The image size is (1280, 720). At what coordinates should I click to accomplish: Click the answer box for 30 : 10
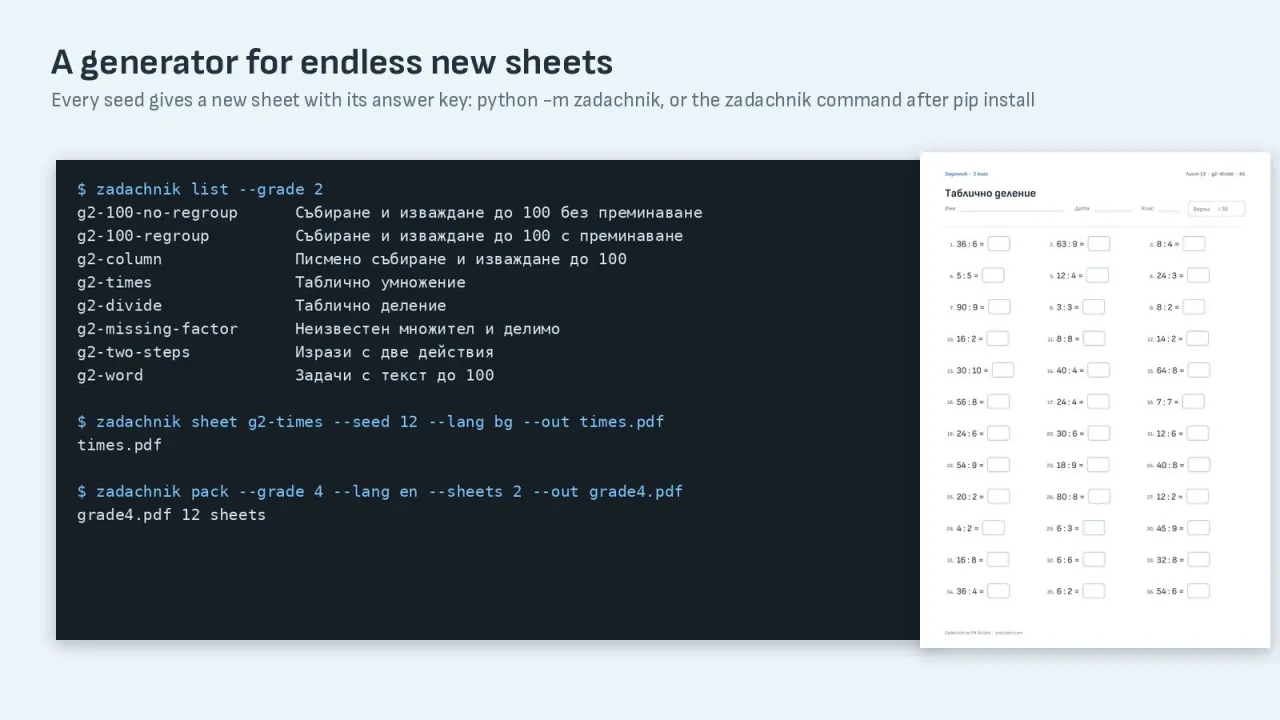[1003, 370]
